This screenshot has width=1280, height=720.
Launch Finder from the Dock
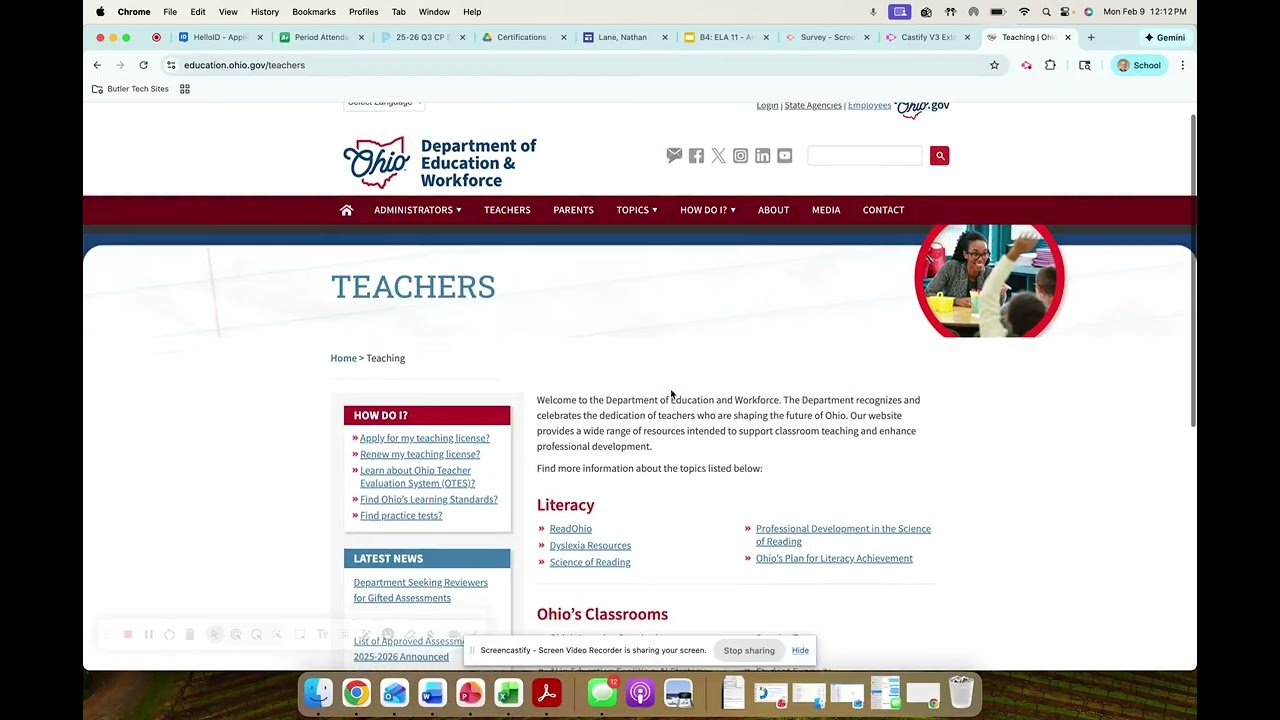tap(318, 693)
